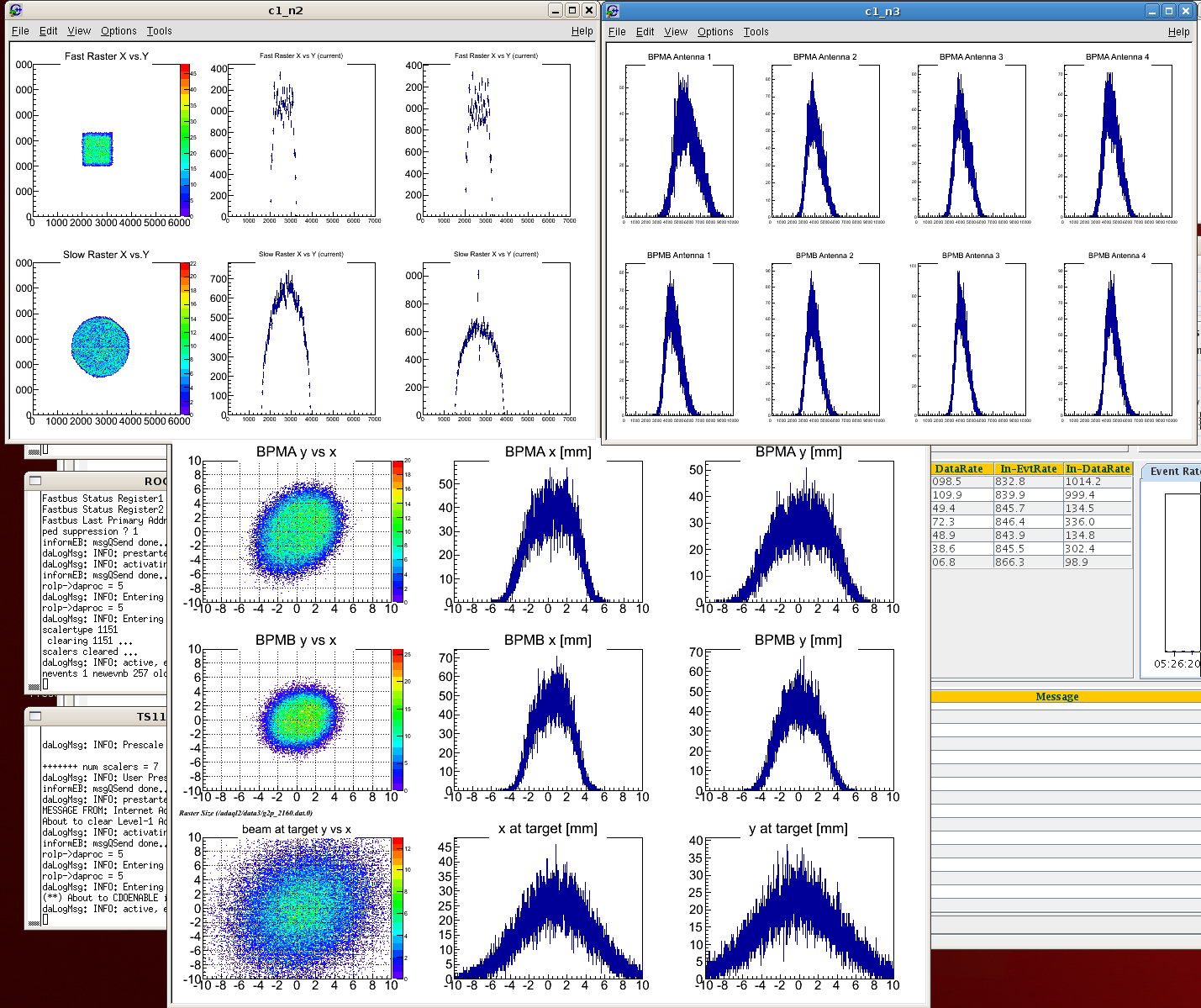Open Tools menu in c1_n3 window
Viewport: 1201px width, 1008px height.
click(x=756, y=32)
